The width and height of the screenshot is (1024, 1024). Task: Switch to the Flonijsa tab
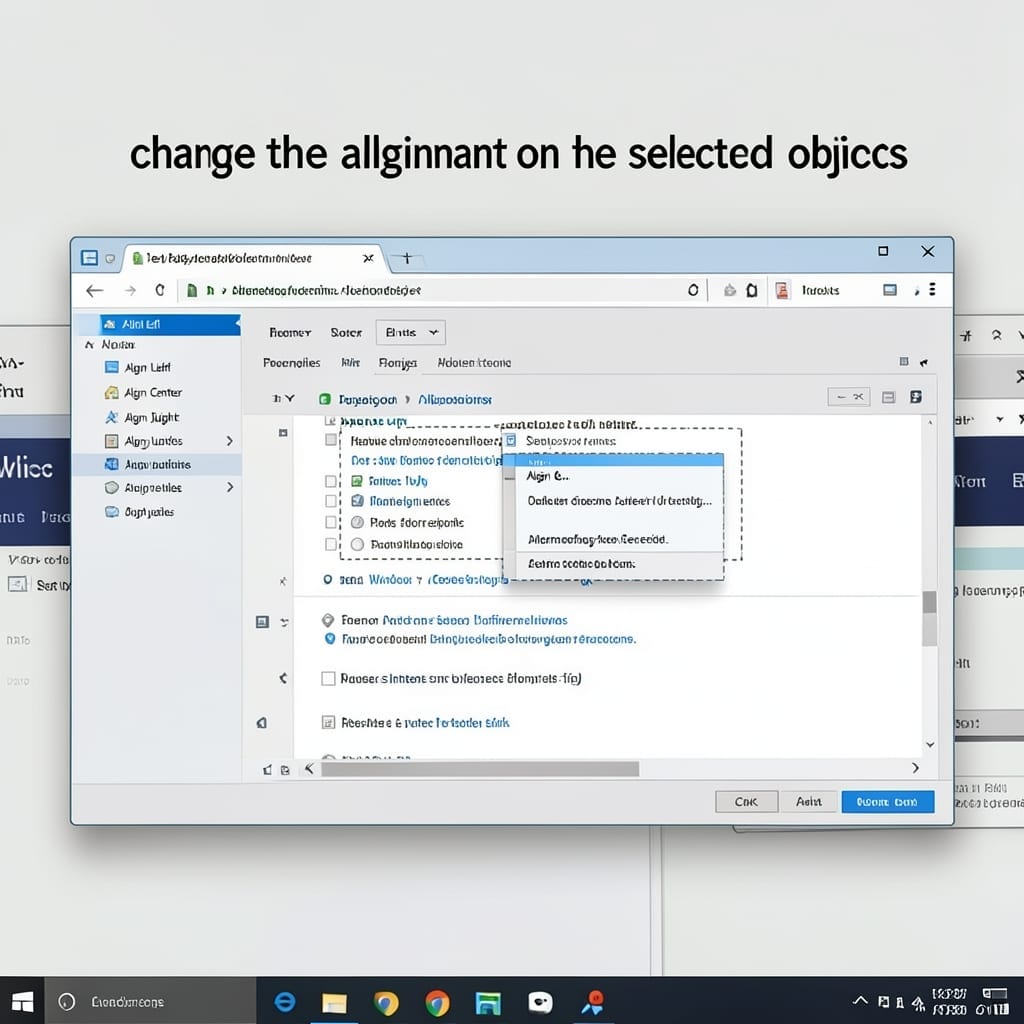397,363
